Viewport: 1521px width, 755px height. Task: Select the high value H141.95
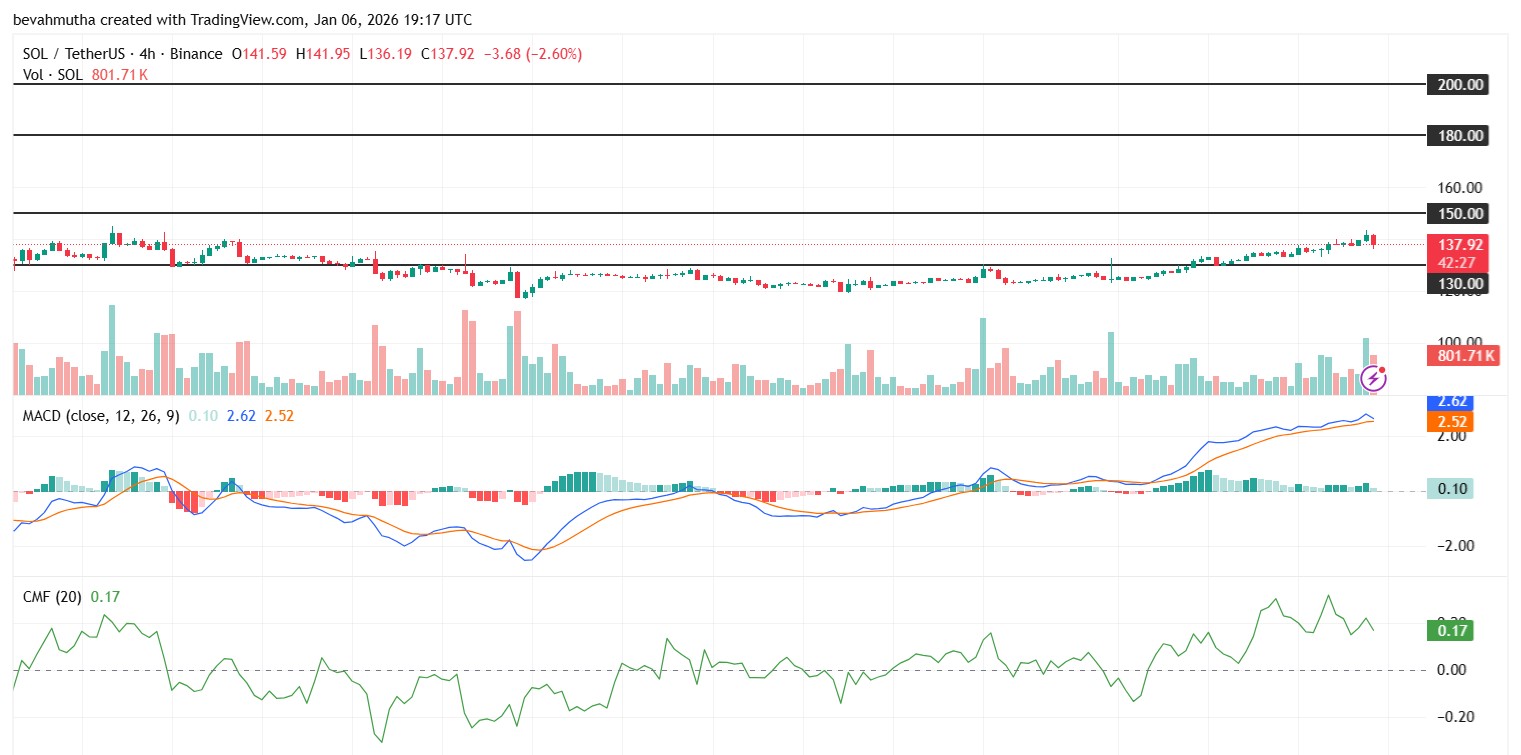(324, 54)
